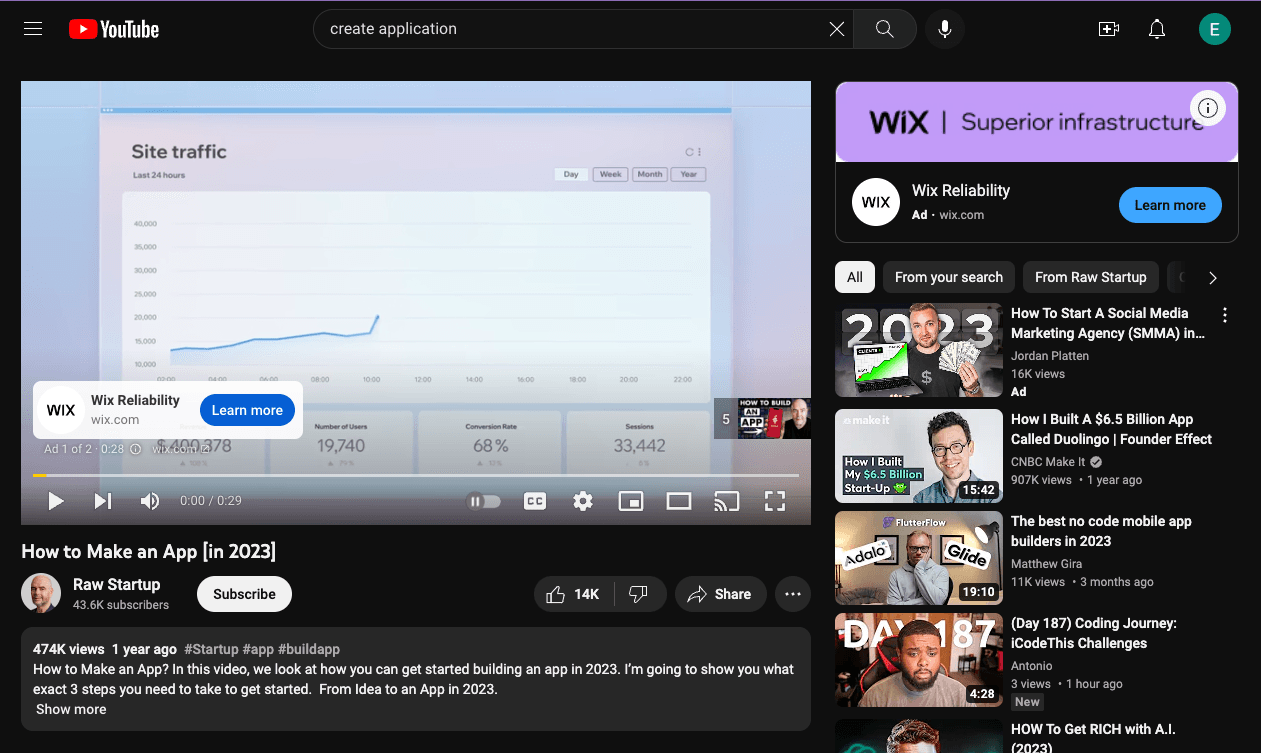This screenshot has height=753, width=1261.
Task: Enter full screen mode
Action: [775, 501]
